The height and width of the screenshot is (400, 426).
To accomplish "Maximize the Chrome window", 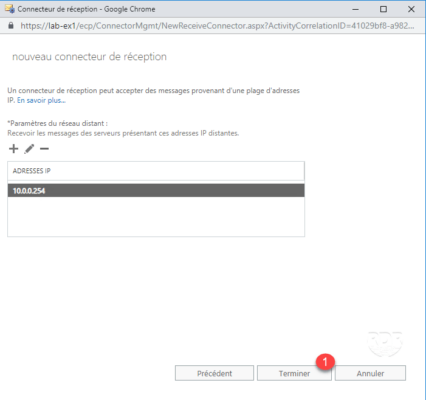I will [383, 9].
